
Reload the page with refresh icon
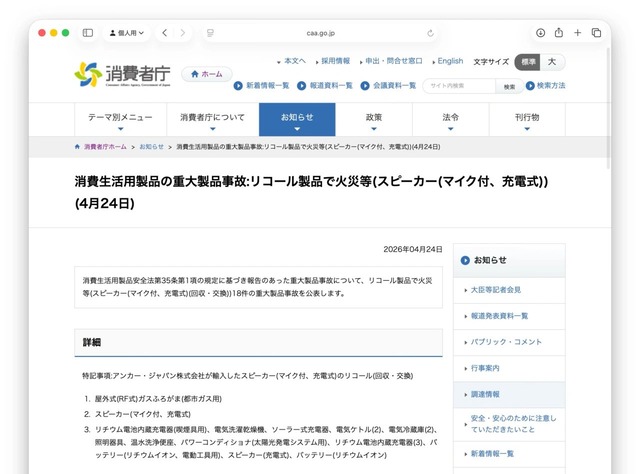coord(430,33)
